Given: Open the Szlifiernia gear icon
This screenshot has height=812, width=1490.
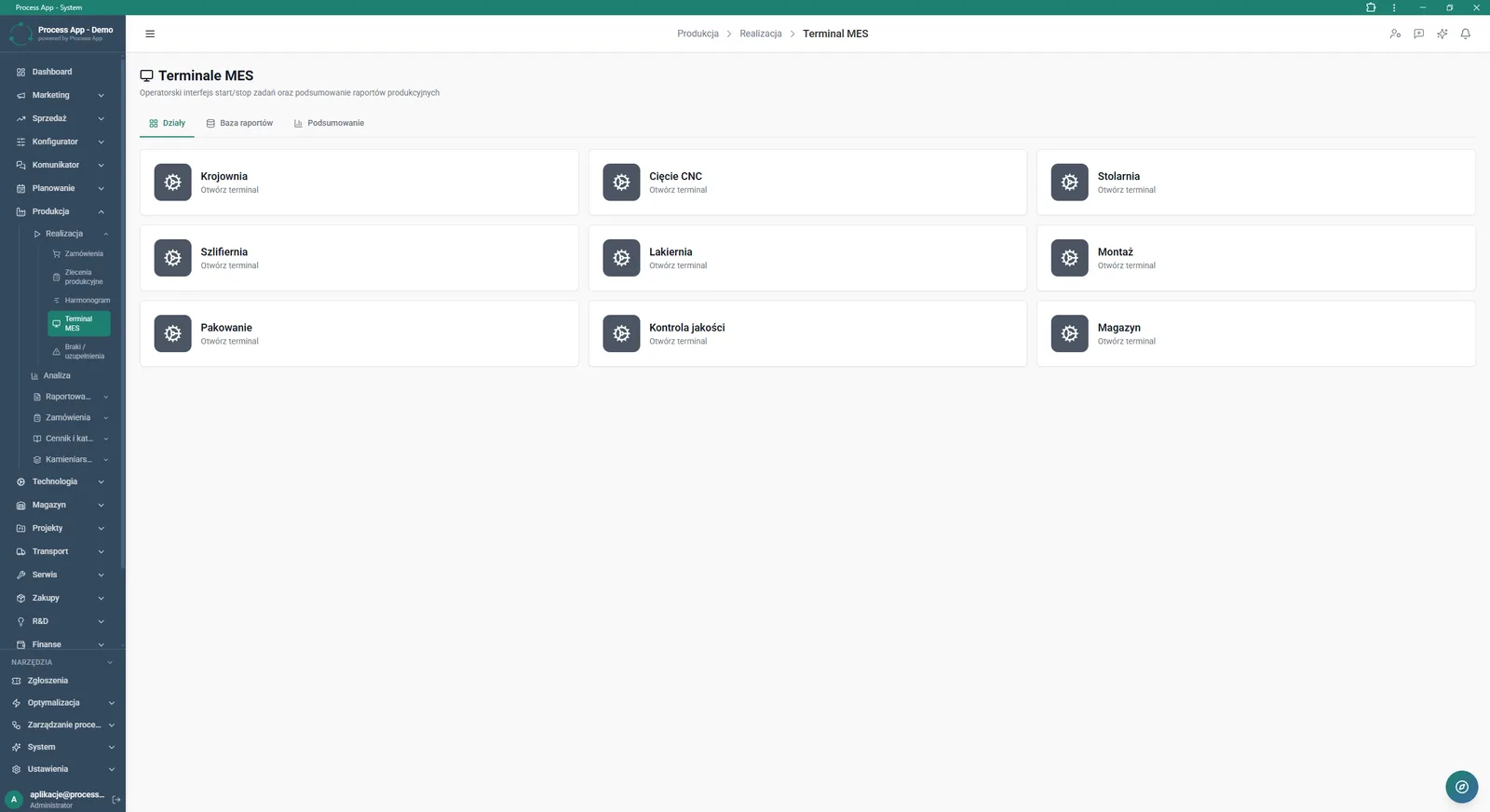Looking at the screenshot, I should [172, 258].
